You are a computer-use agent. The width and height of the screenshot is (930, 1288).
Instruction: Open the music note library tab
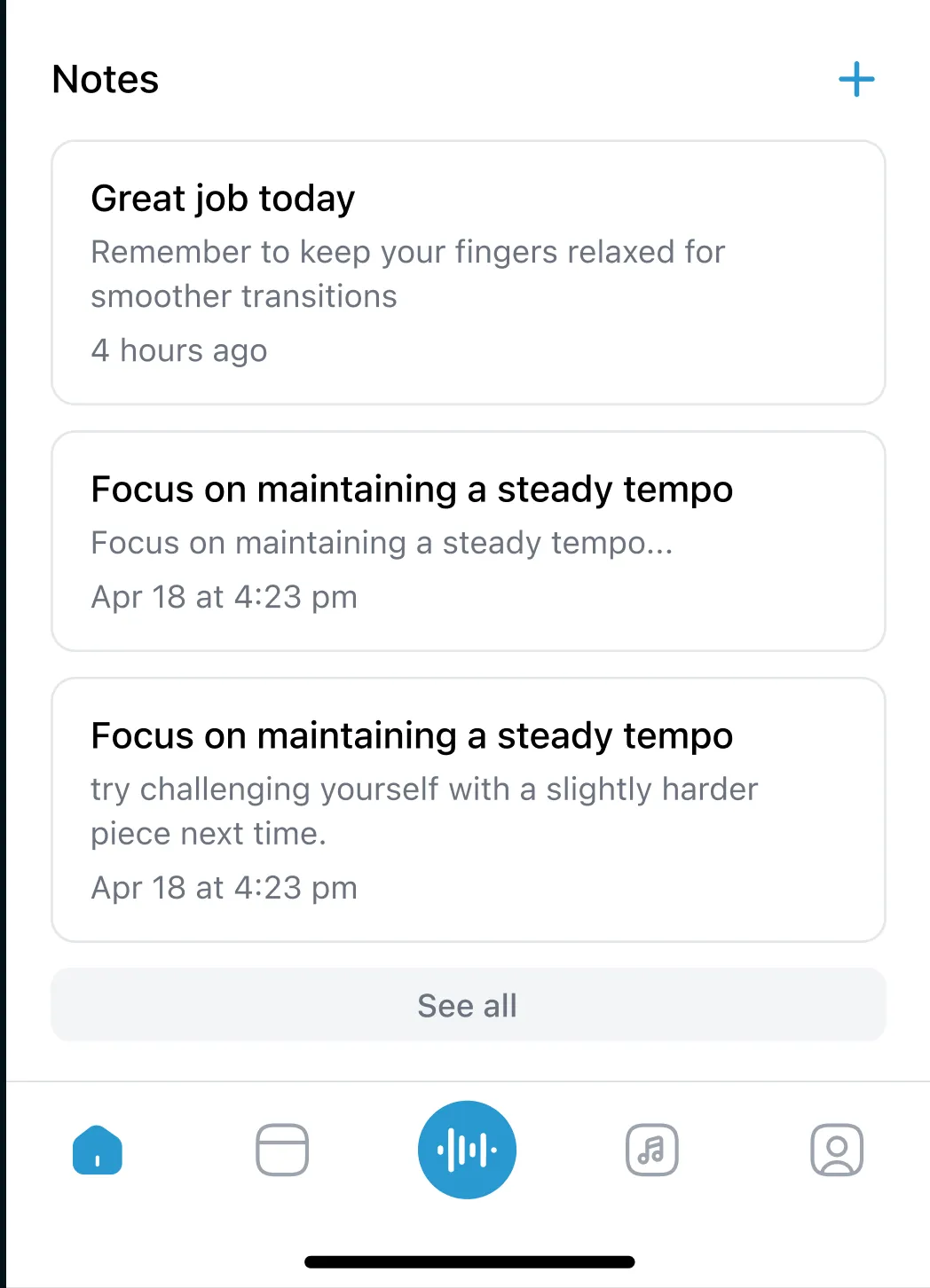[652, 1150]
